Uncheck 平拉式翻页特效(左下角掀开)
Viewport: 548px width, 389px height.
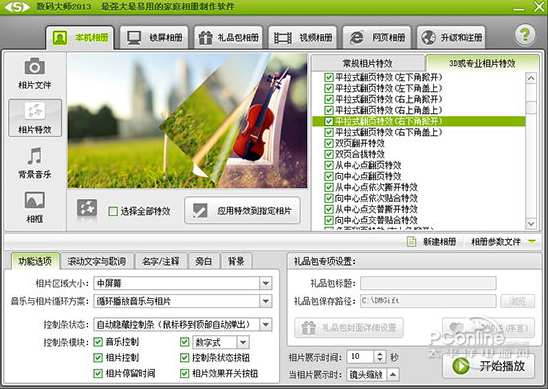tap(329, 77)
